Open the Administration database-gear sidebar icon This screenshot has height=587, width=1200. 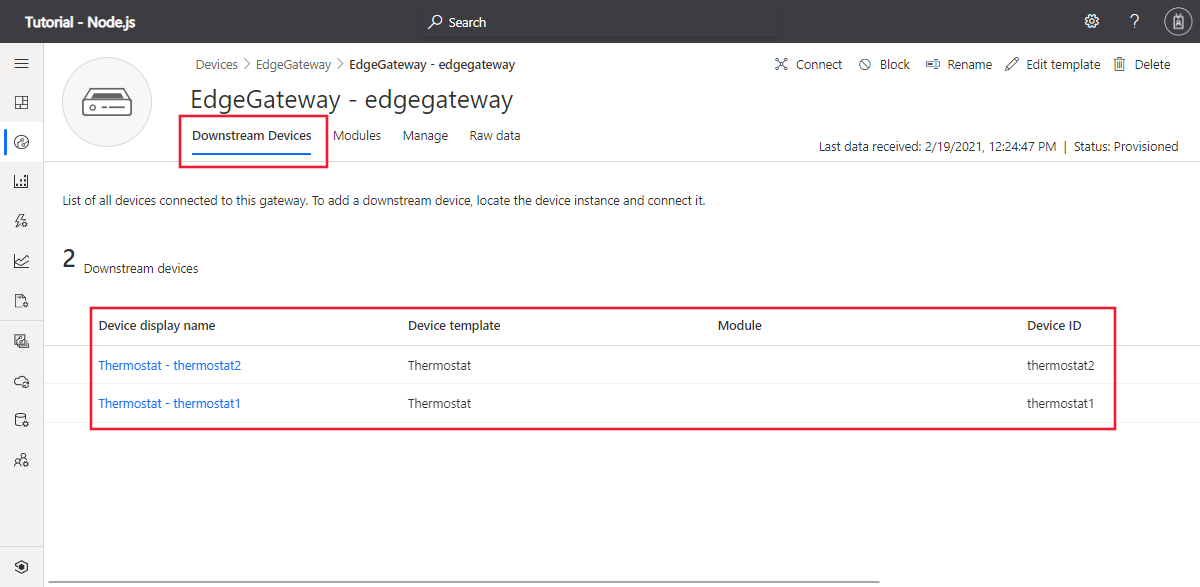point(21,420)
